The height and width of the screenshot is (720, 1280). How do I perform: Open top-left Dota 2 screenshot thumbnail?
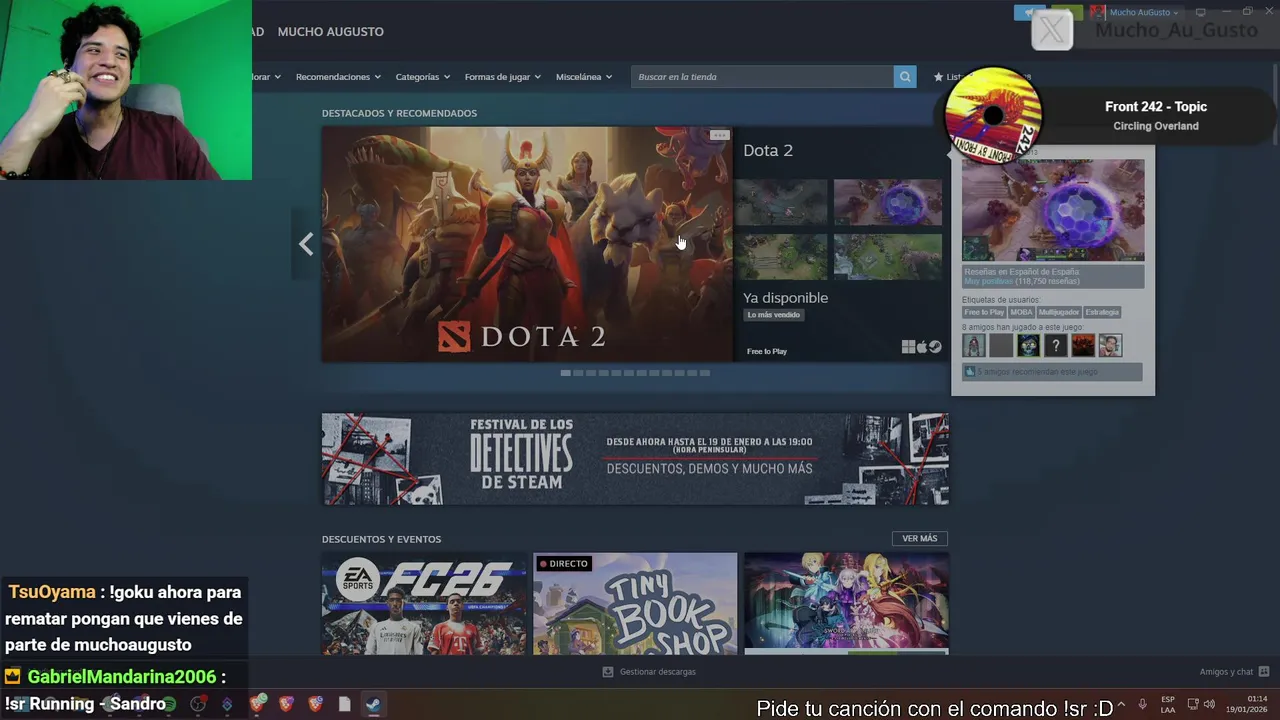(781, 203)
